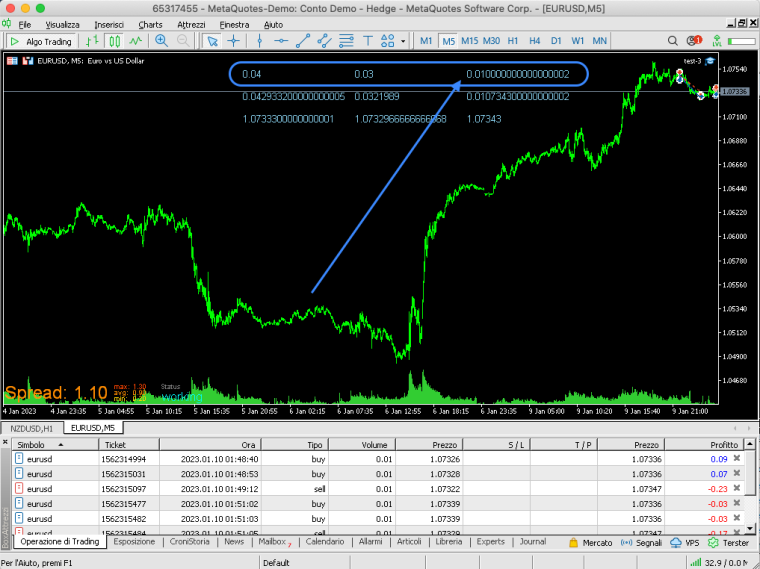This screenshot has height=569, width=760.
Task: Switch to EURUSD,M5 chart tab
Action: pyautogui.click(x=93, y=428)
